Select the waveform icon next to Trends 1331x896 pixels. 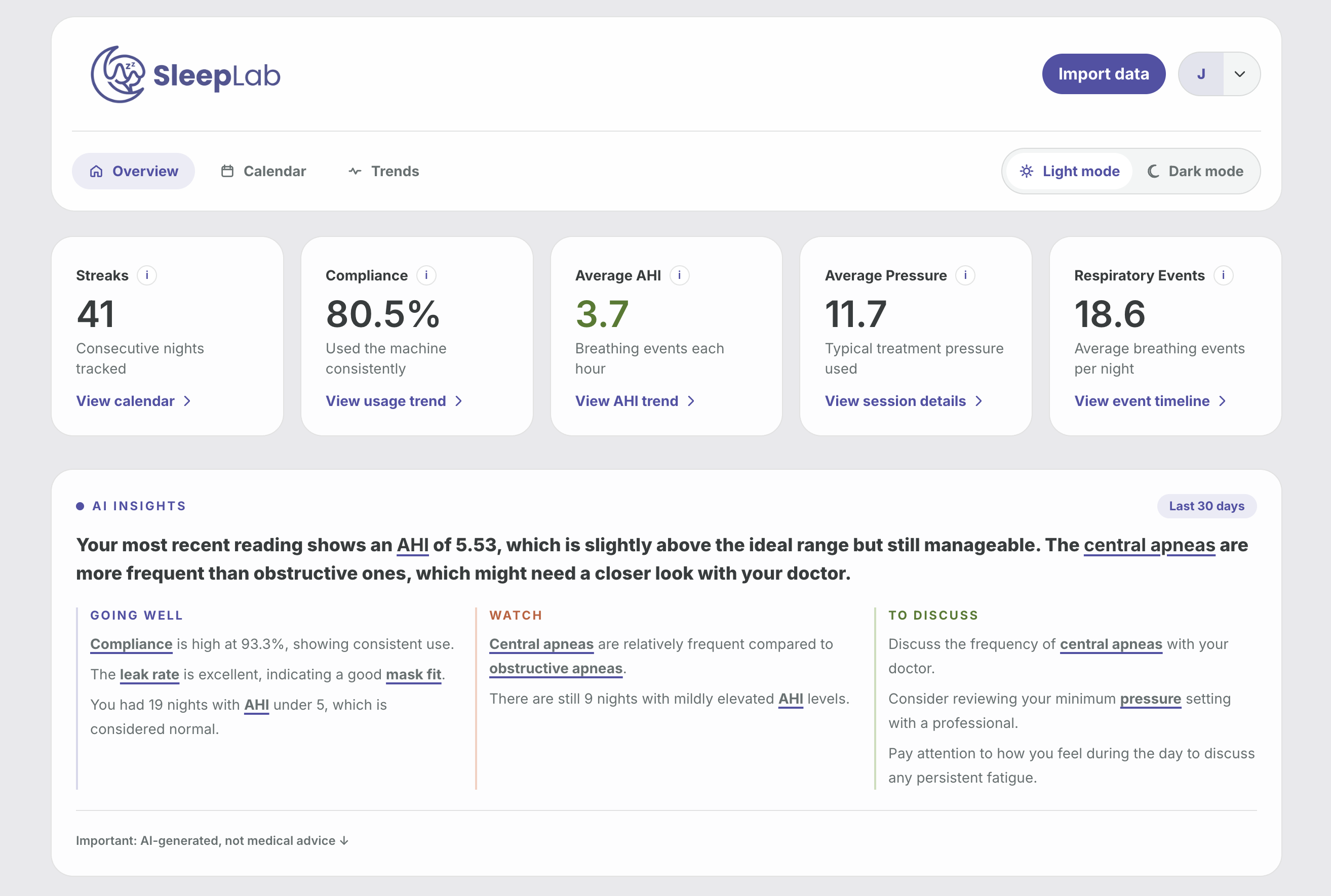[355, 171]
